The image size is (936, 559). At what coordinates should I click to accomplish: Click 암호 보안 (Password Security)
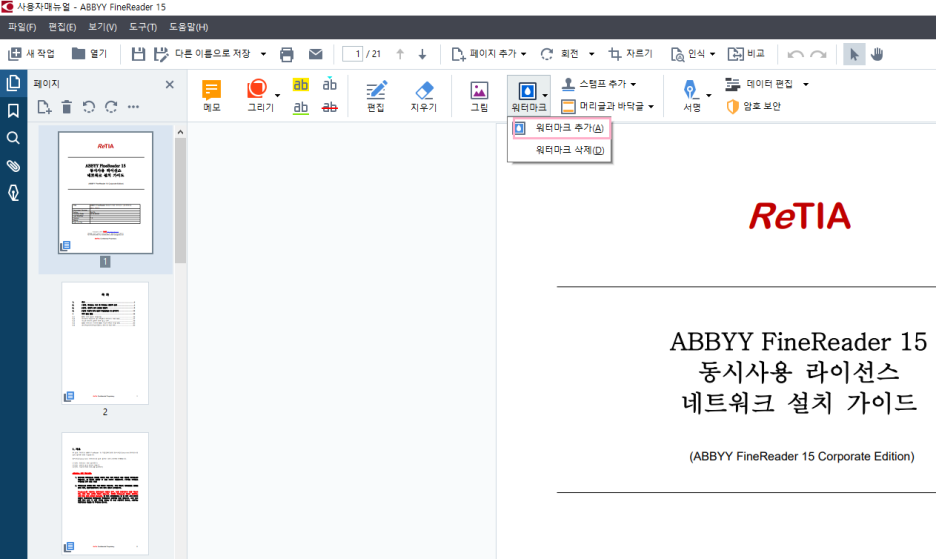[754, 106]
